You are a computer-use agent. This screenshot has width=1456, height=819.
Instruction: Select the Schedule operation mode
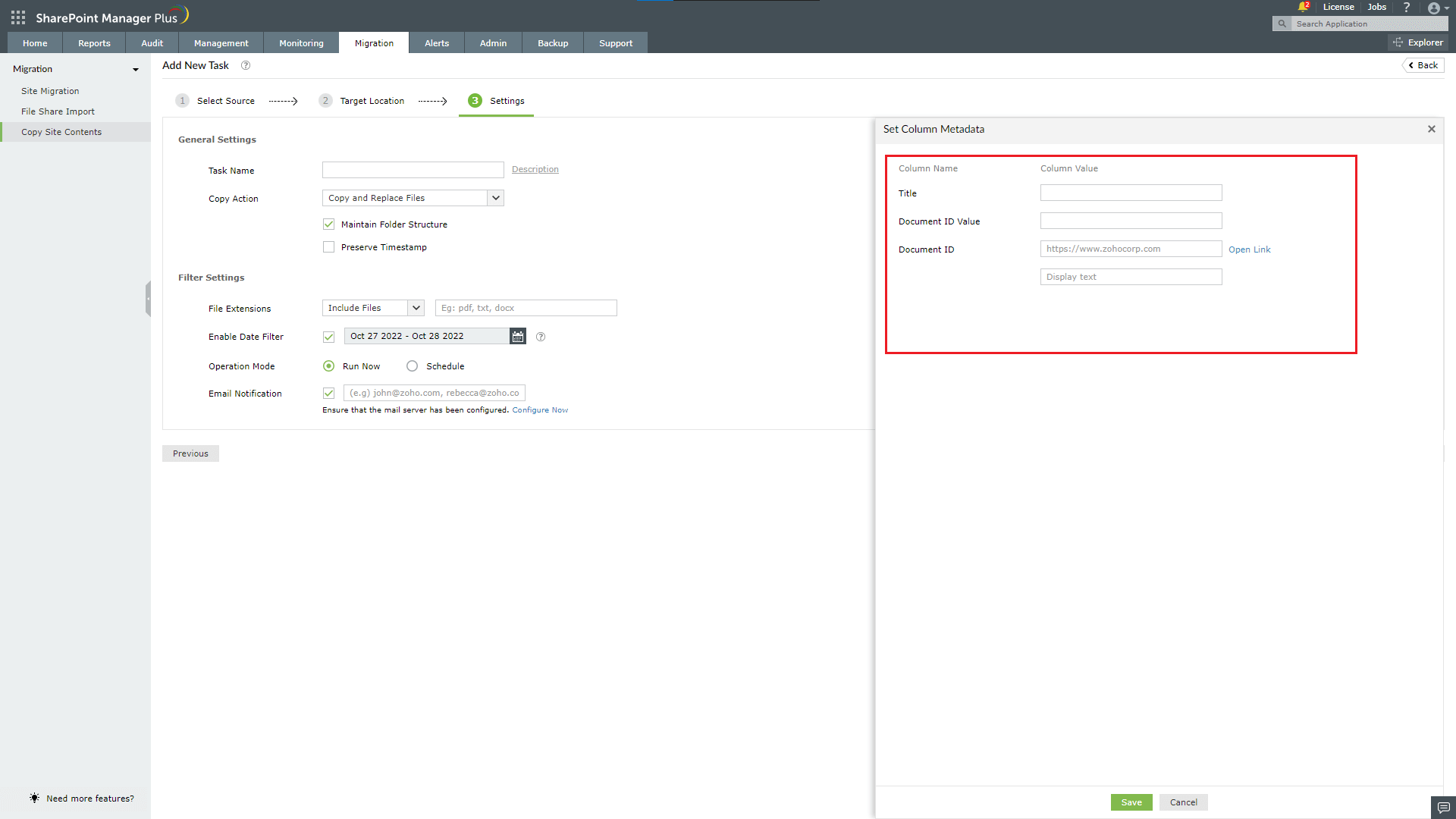click(412, 366)
